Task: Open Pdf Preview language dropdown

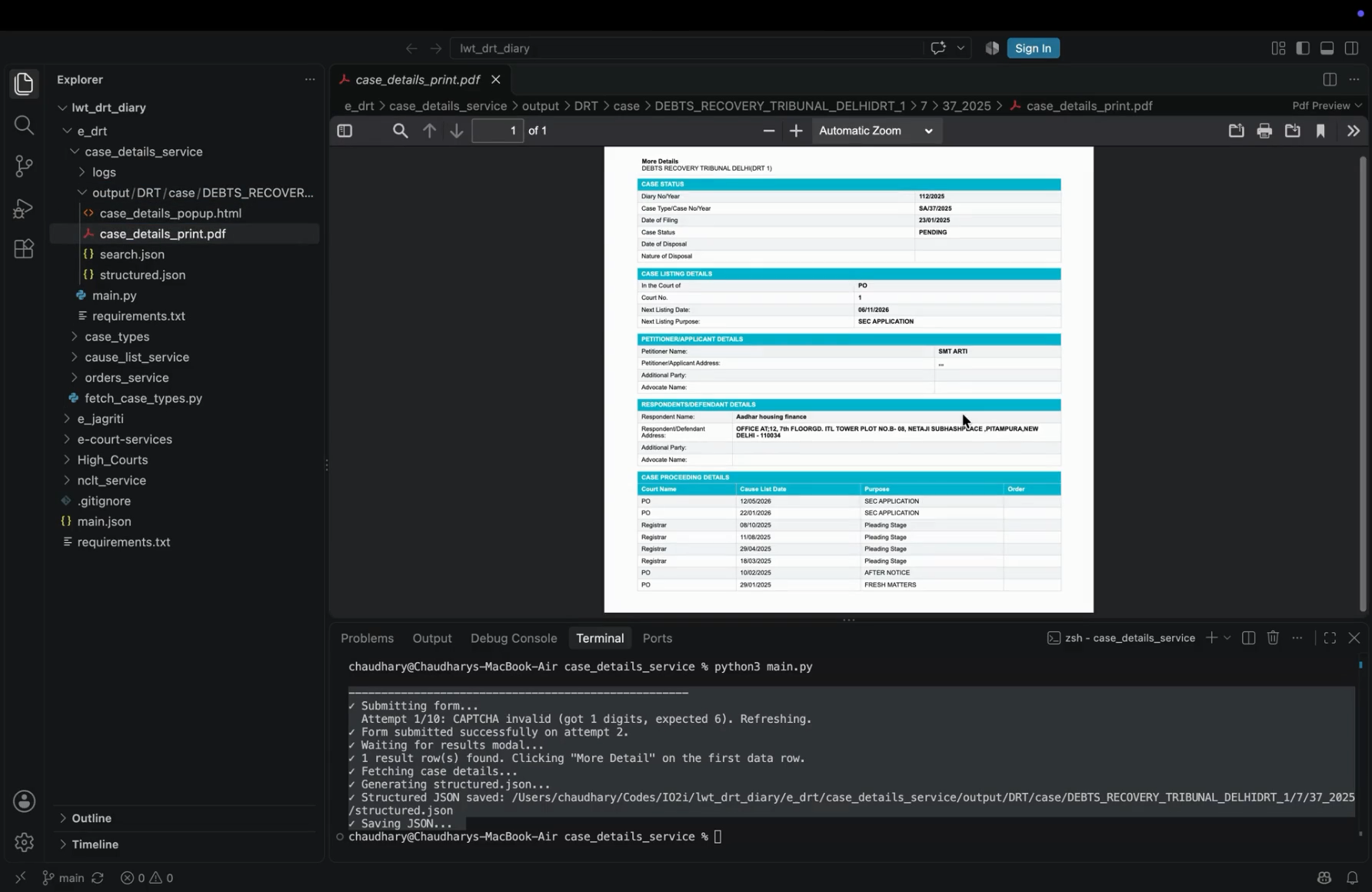Action: (1327, 105)
